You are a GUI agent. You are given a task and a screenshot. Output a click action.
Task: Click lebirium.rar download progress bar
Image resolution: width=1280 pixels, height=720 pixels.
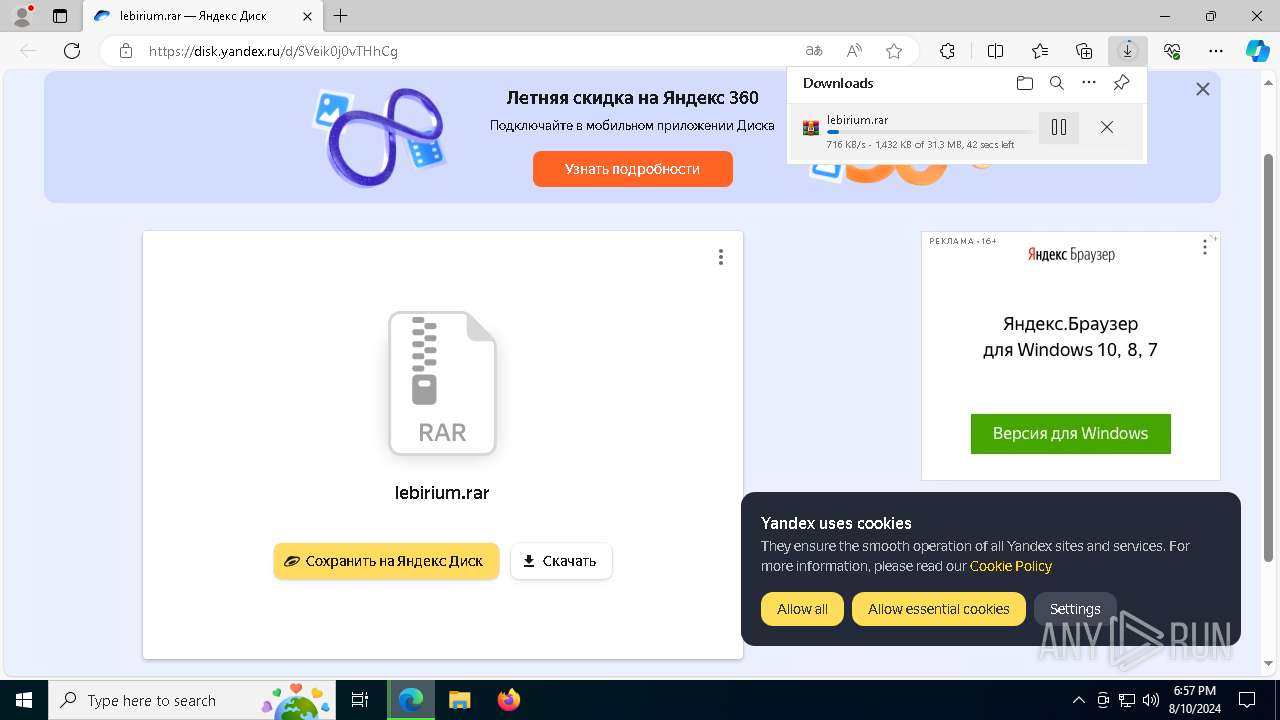pyautogui.click(x=930, y=132)
